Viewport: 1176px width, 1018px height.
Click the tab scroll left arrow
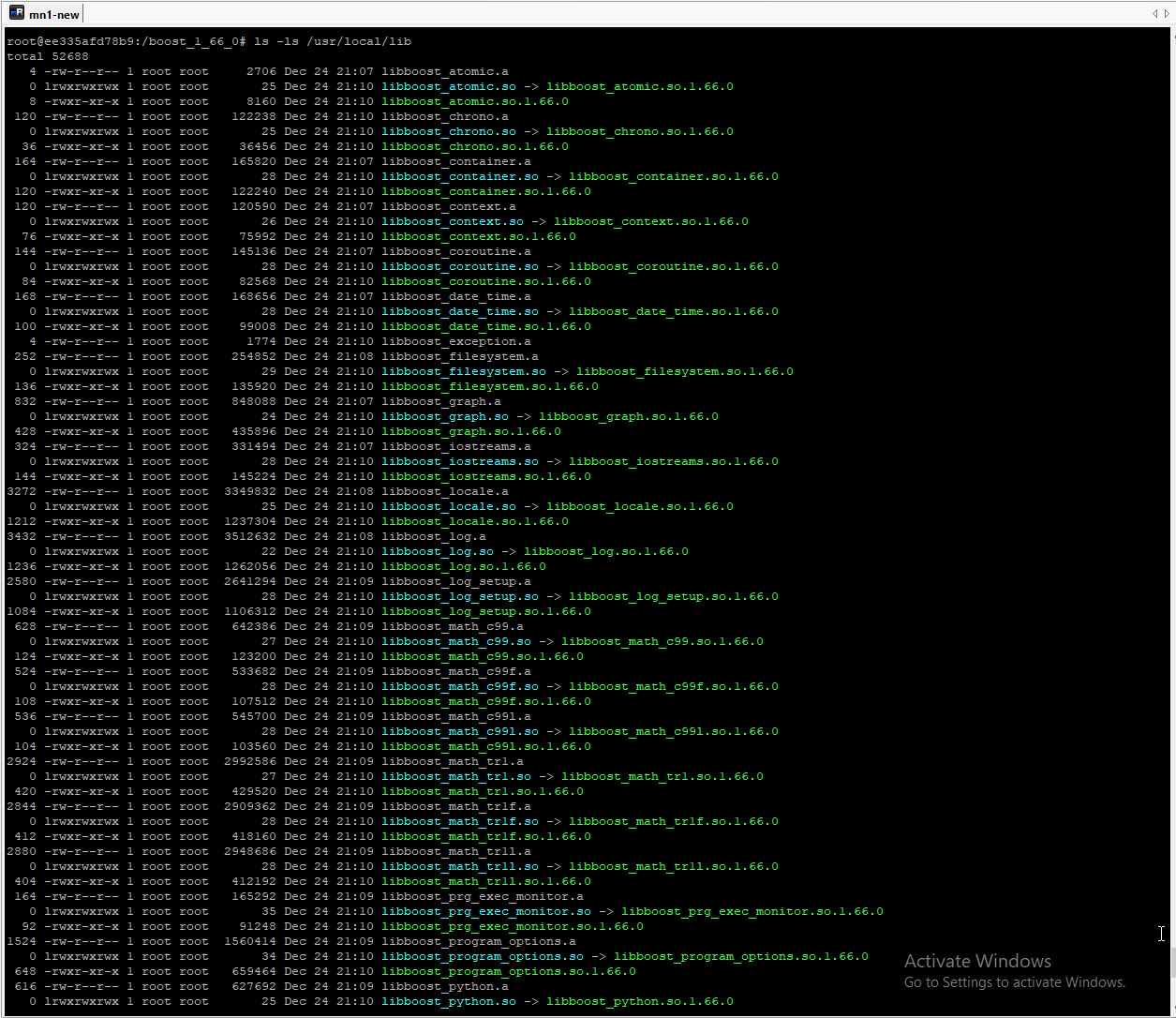tap(1154, 14)
